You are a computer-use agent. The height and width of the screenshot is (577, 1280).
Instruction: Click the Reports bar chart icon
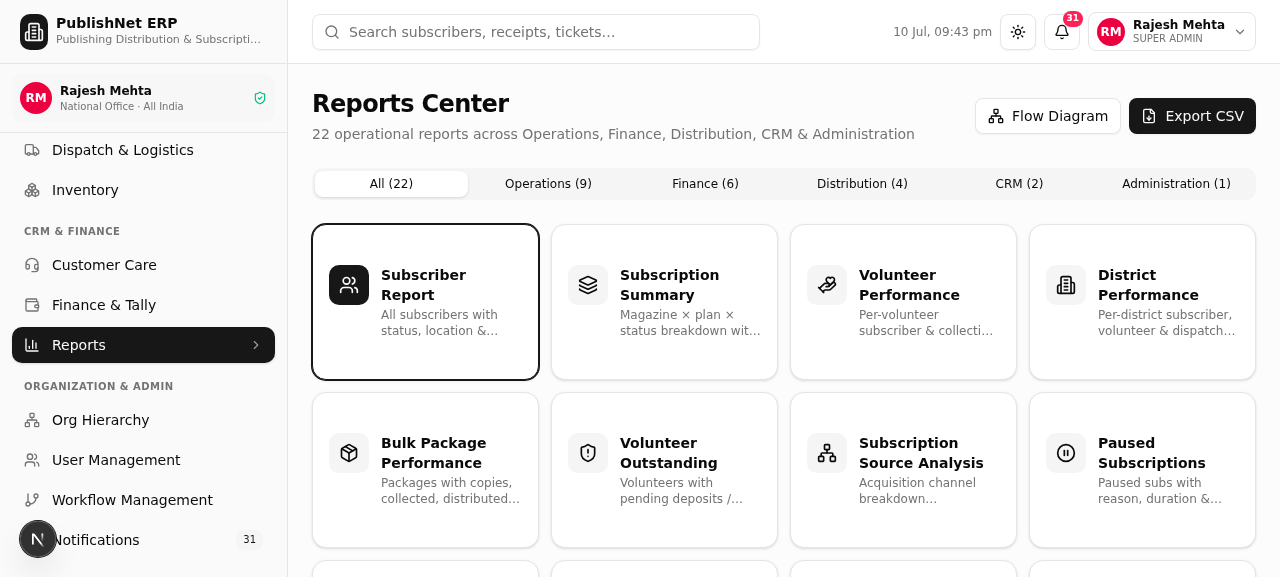(32, 345)
